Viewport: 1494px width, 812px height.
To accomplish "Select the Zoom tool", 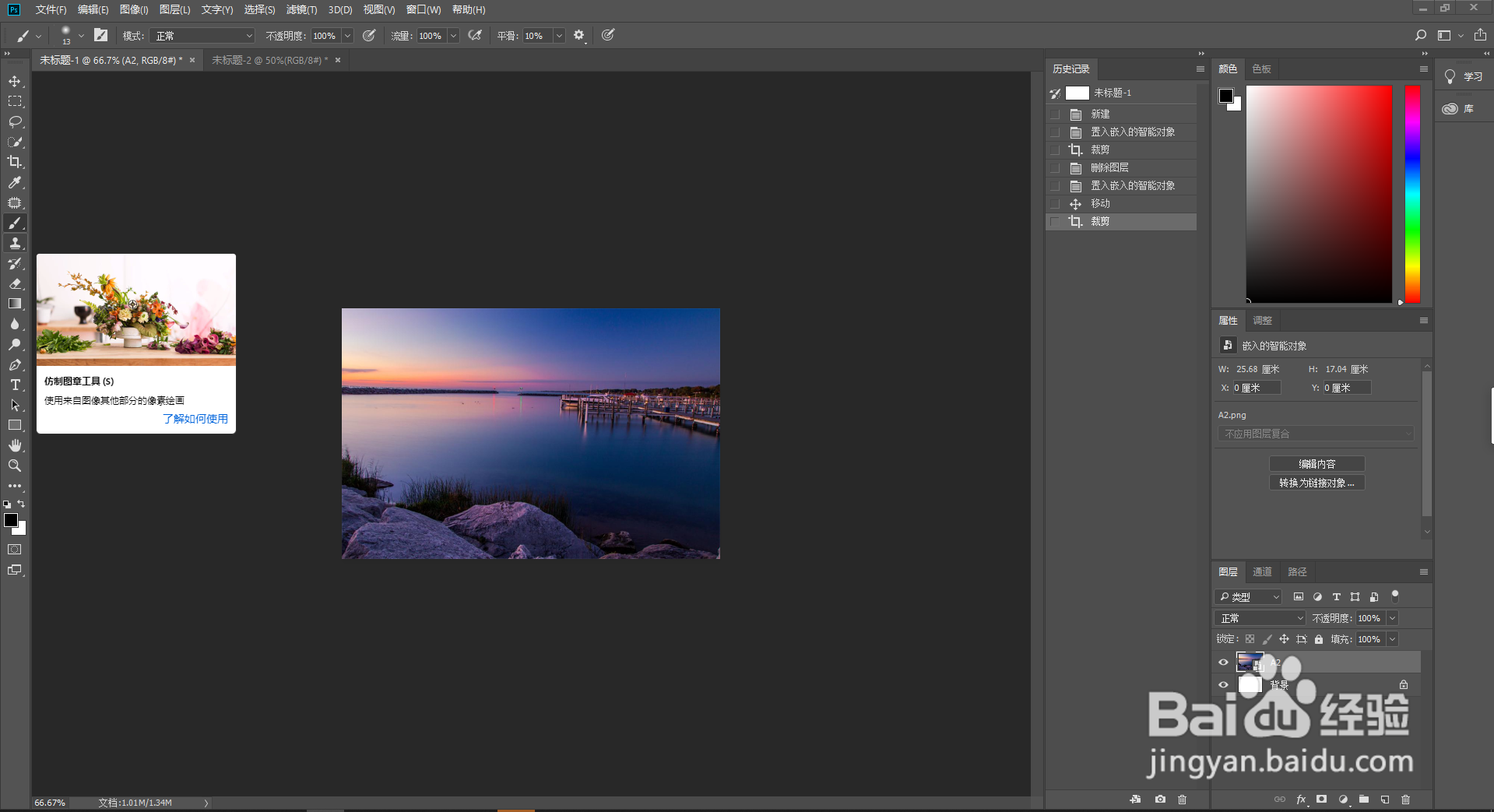I will pos(15,466).
